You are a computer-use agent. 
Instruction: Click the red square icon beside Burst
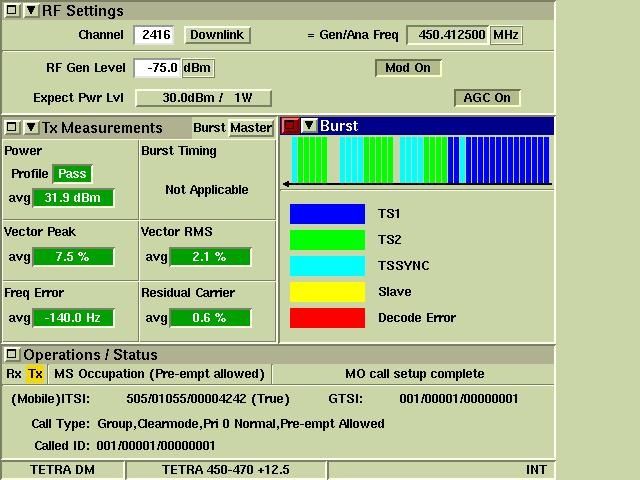tap(290, 126)
